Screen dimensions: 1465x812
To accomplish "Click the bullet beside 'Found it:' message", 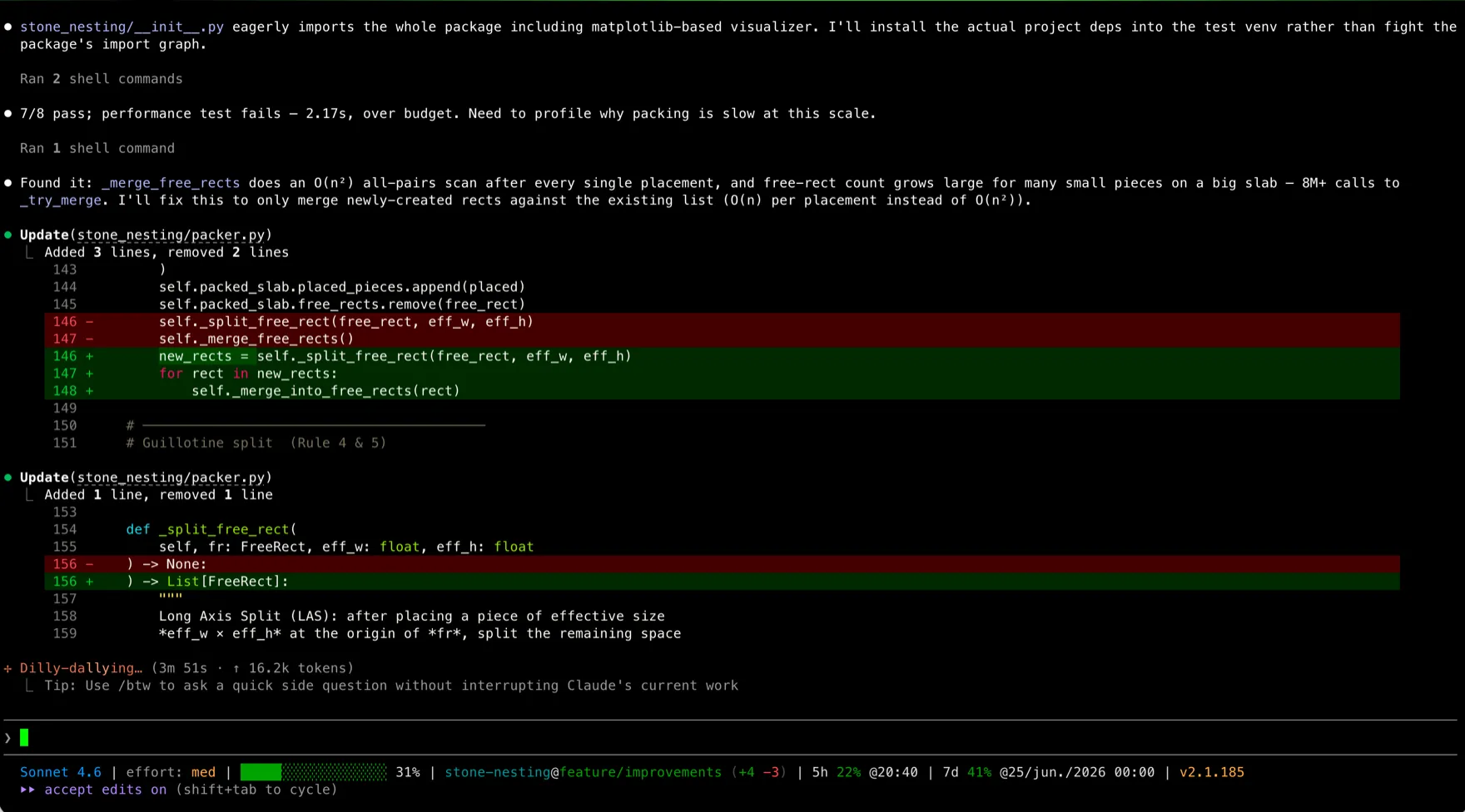I will click(8, 183).
